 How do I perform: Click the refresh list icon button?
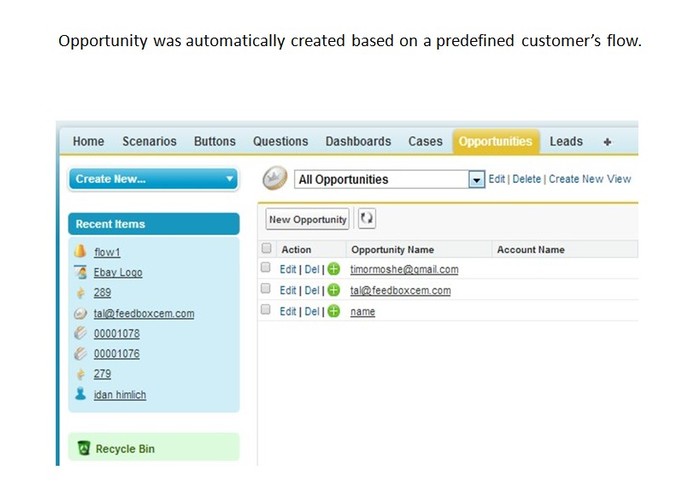(x=367, y=218)
